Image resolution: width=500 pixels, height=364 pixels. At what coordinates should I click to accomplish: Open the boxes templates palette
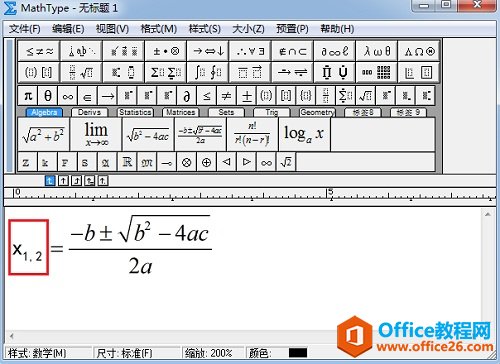(x=419, y=72)
